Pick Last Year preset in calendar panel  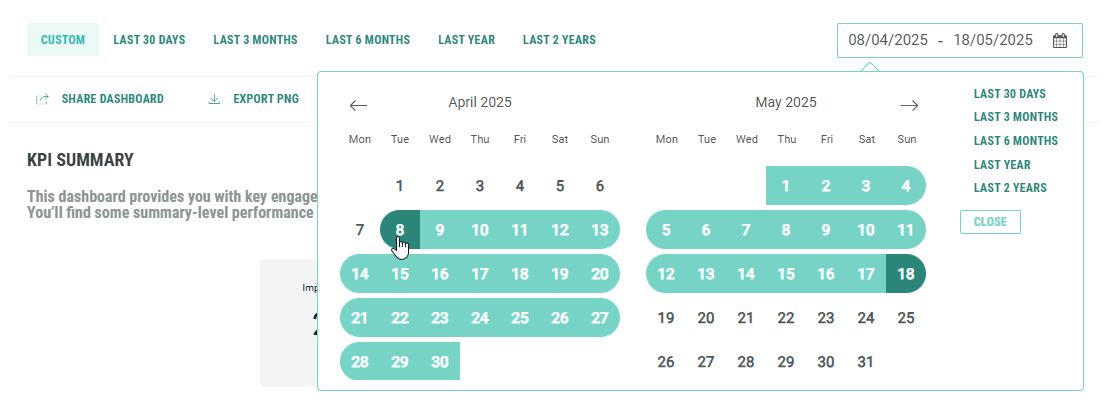pos(1002,165)
